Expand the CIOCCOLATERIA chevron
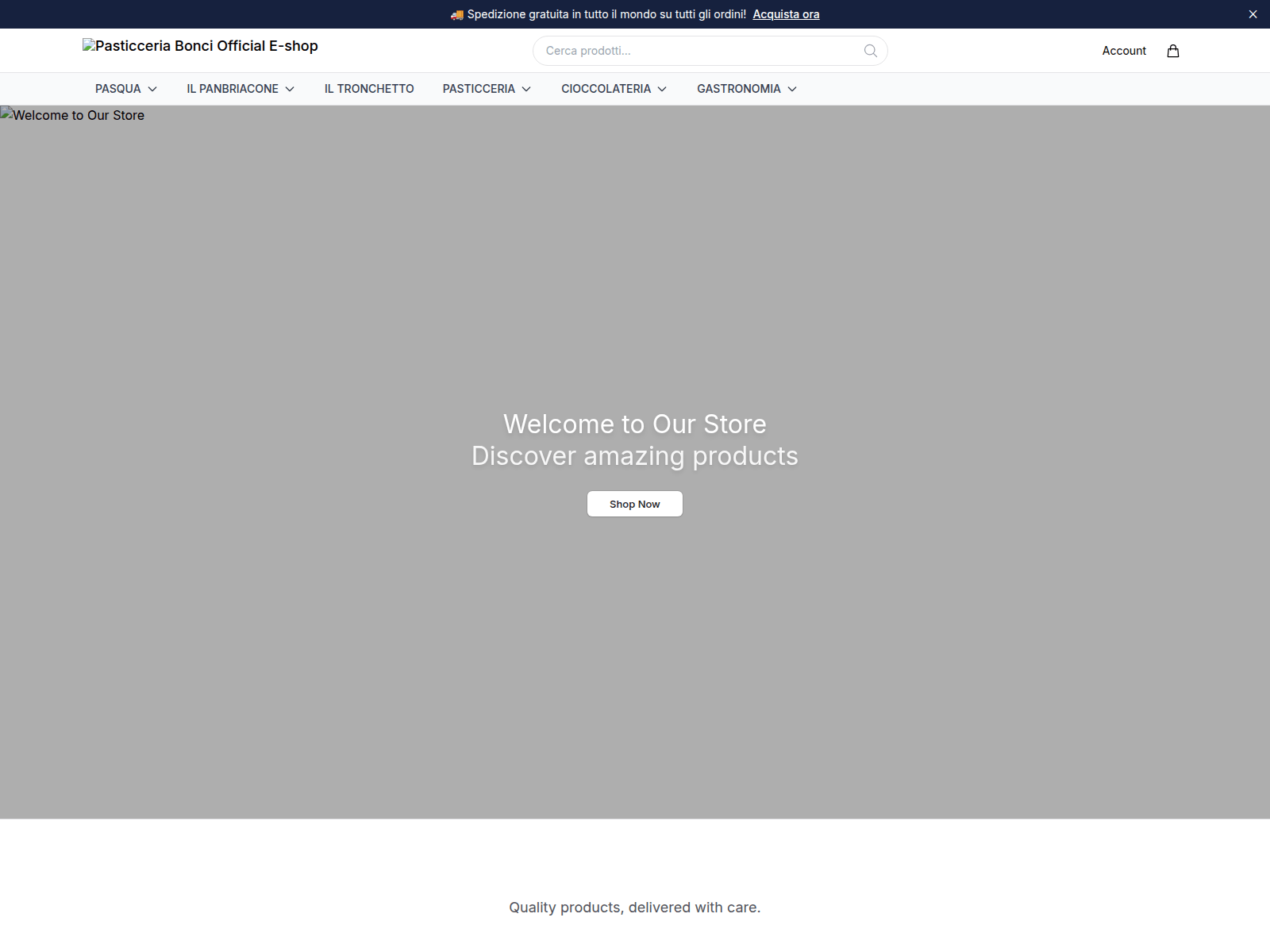Screen dimensions: 1270x952 click(x=662, y=89)
